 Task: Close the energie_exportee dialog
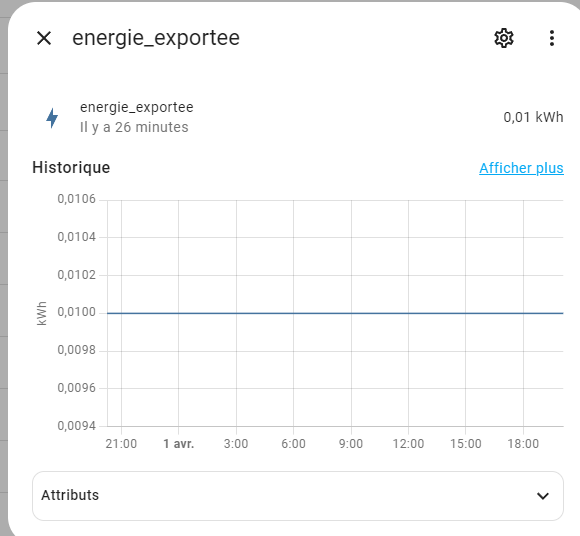pos(44,38)
